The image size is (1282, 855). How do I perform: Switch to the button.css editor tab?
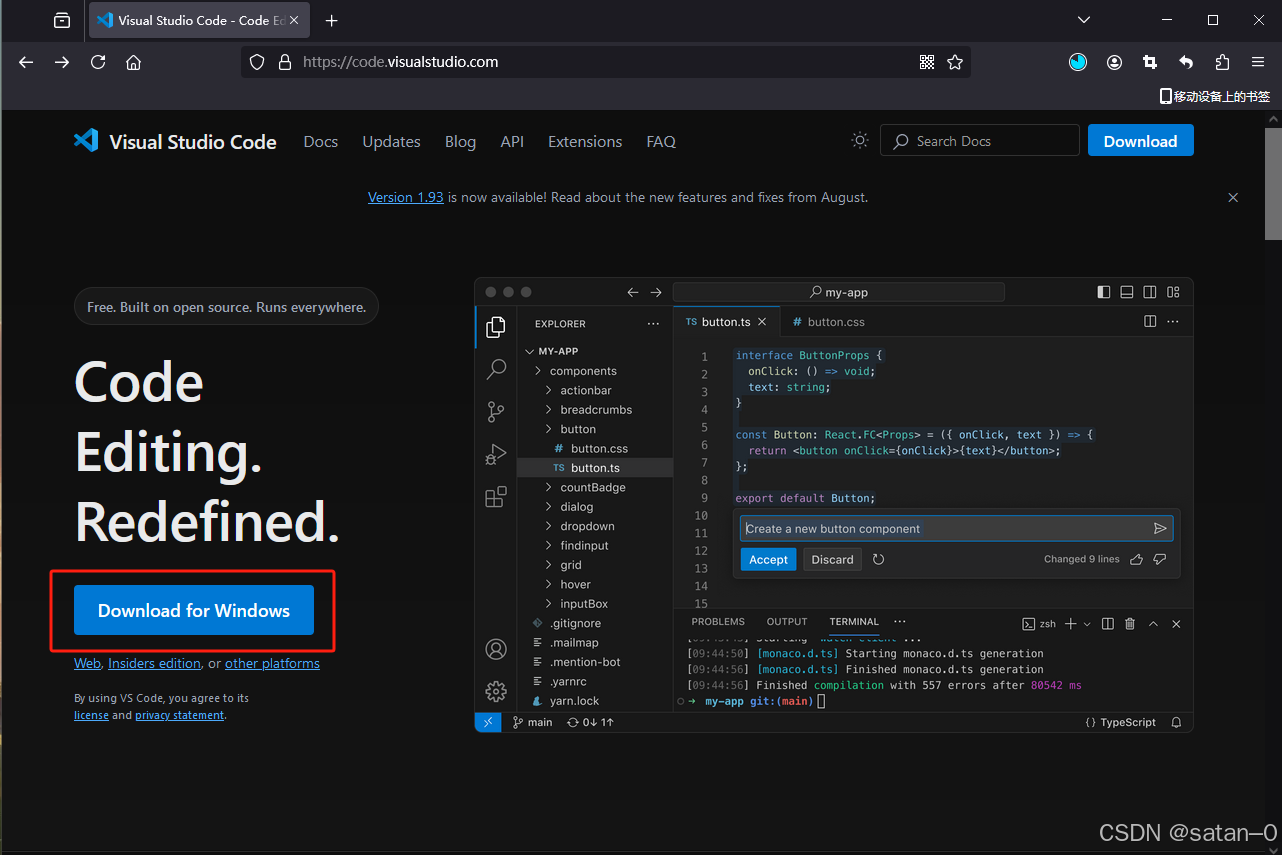tap(828, 322)
